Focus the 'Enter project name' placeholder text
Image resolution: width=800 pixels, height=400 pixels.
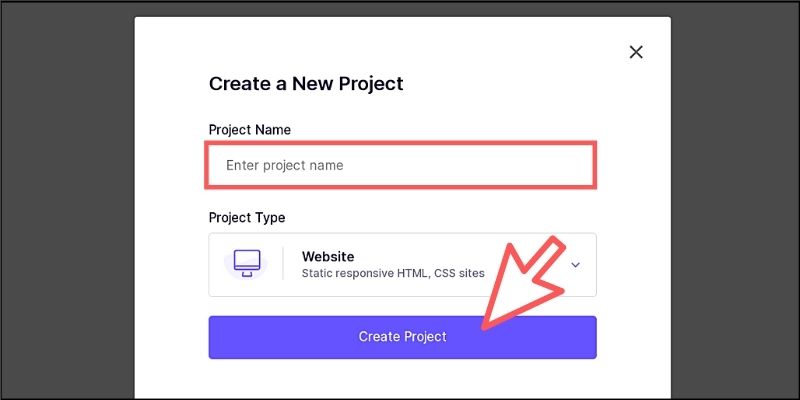[285, 165]
